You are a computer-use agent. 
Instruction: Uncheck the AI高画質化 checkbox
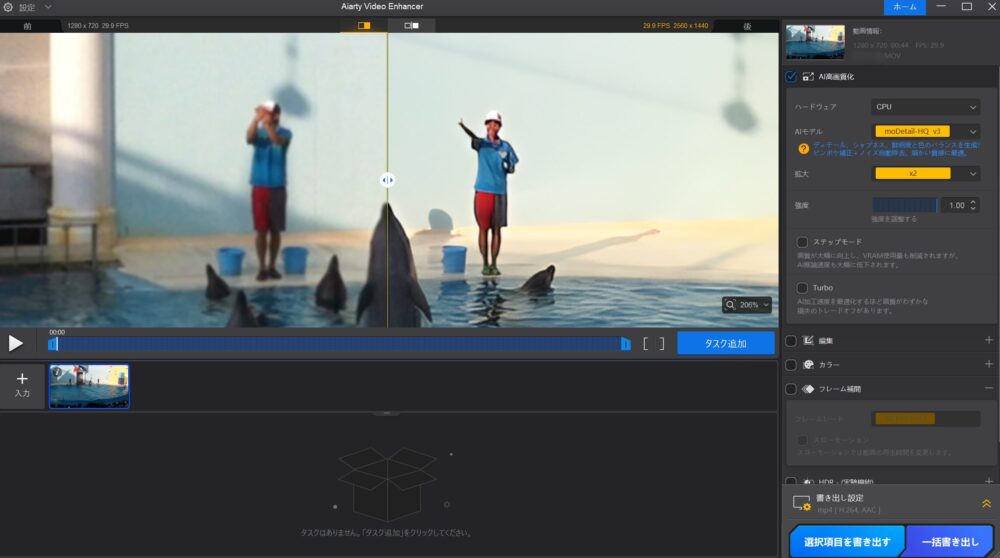pos(792,76)
